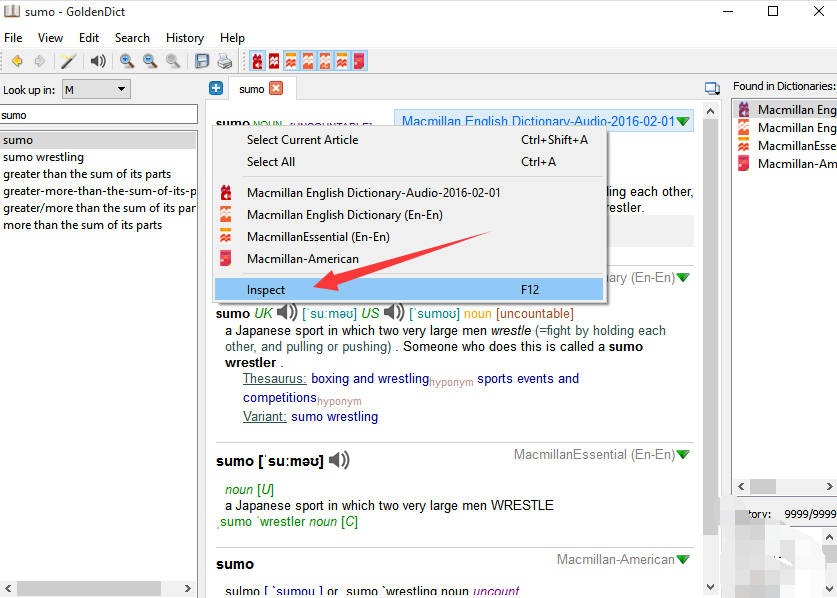Zoom in with the plus magnifier

tap(127, 61)
